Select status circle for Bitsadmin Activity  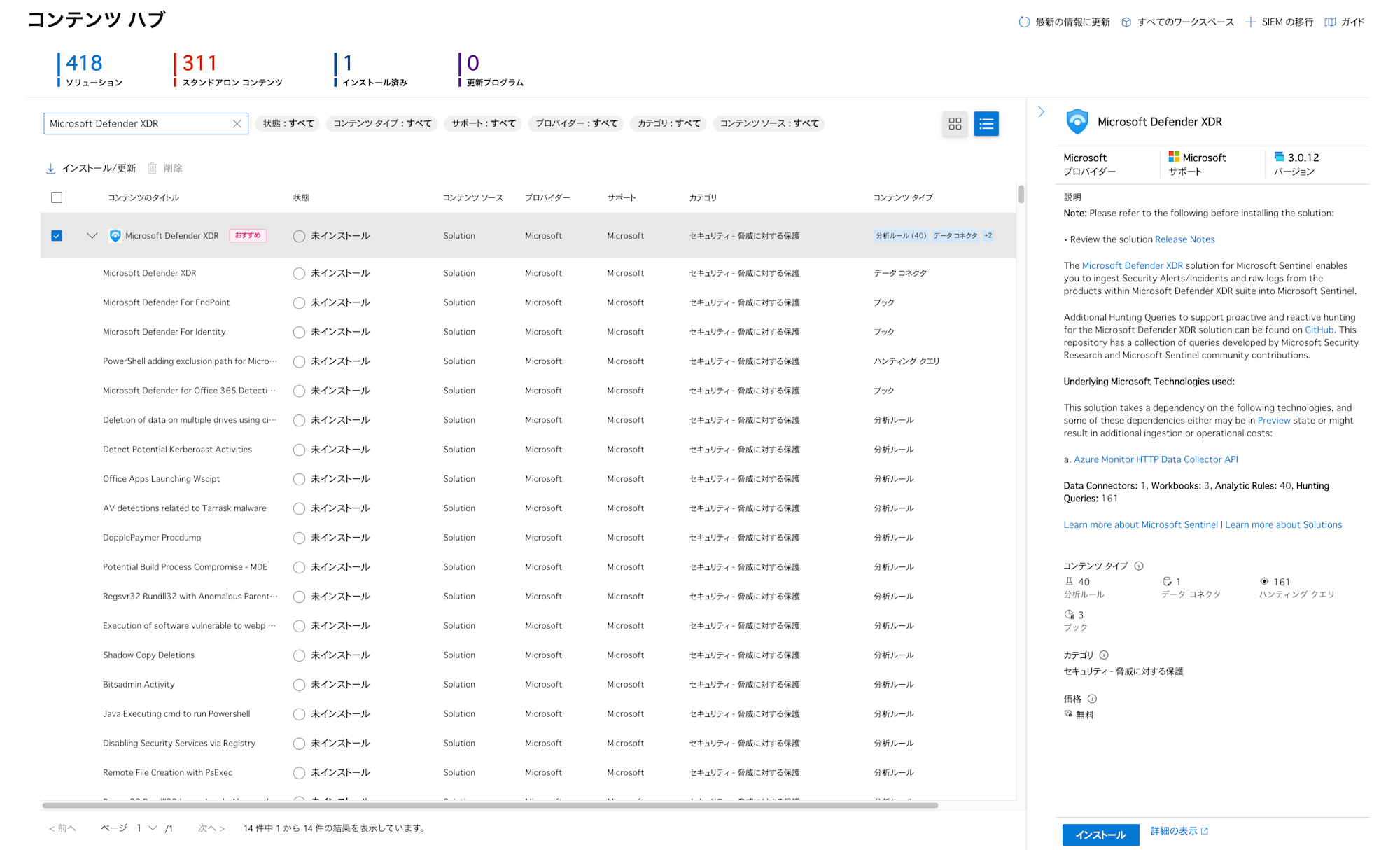click(299, 685)
